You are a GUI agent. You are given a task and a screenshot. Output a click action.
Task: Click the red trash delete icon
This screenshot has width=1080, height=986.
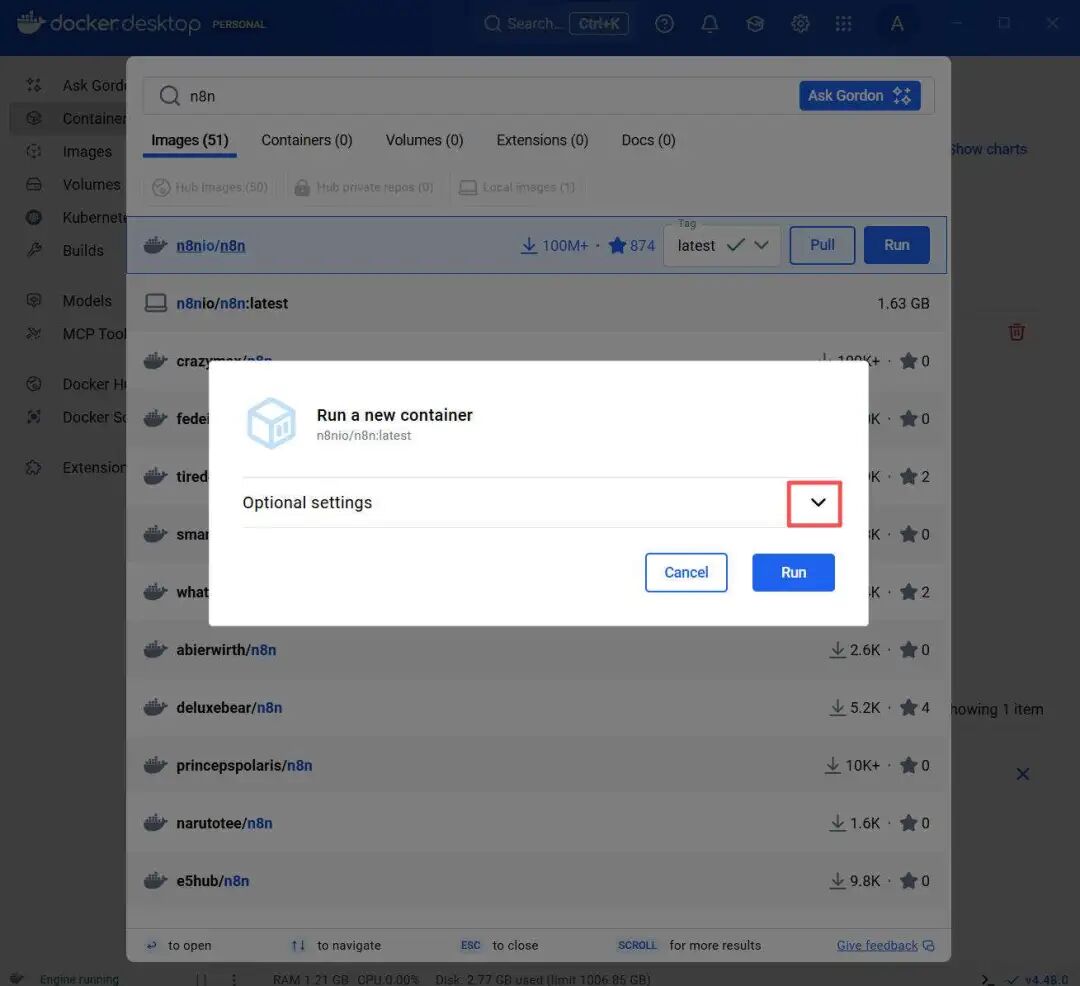point(1016,332)
